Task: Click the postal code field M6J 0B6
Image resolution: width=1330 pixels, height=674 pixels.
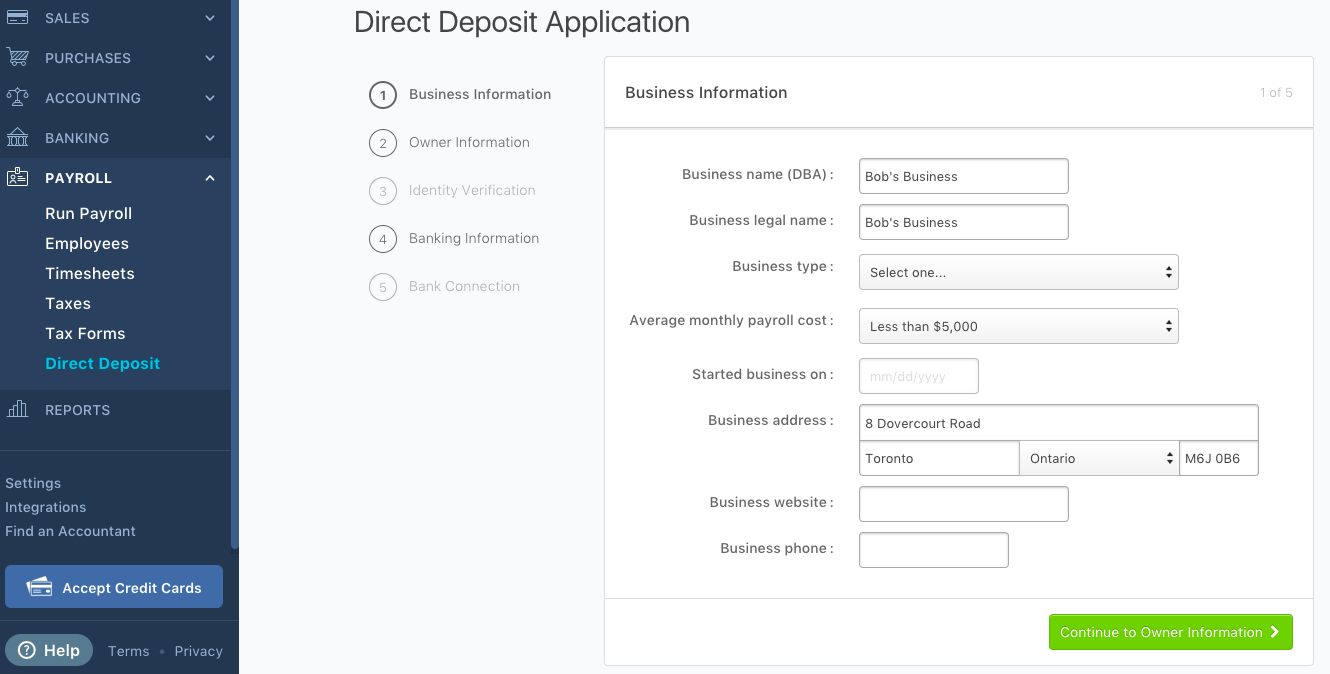Action: [x=1219, y=458]
